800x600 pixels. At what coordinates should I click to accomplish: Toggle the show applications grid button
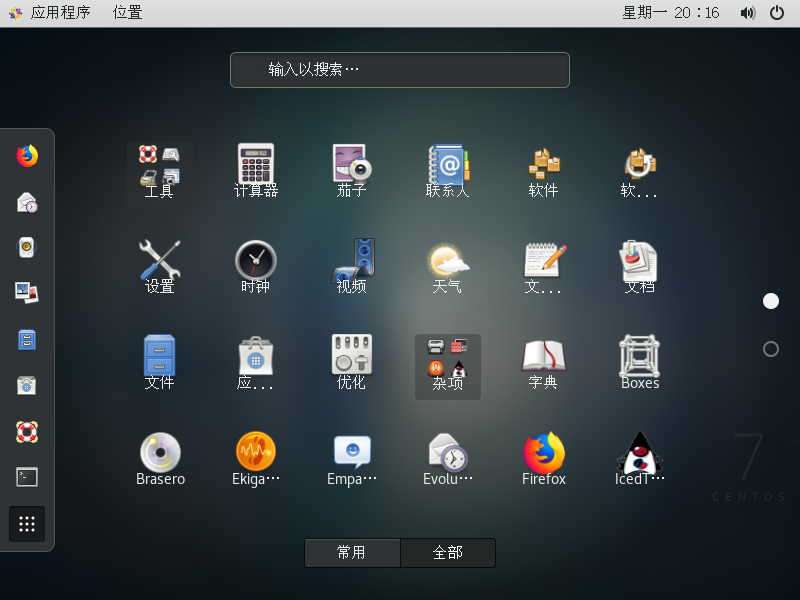point(27,524)
